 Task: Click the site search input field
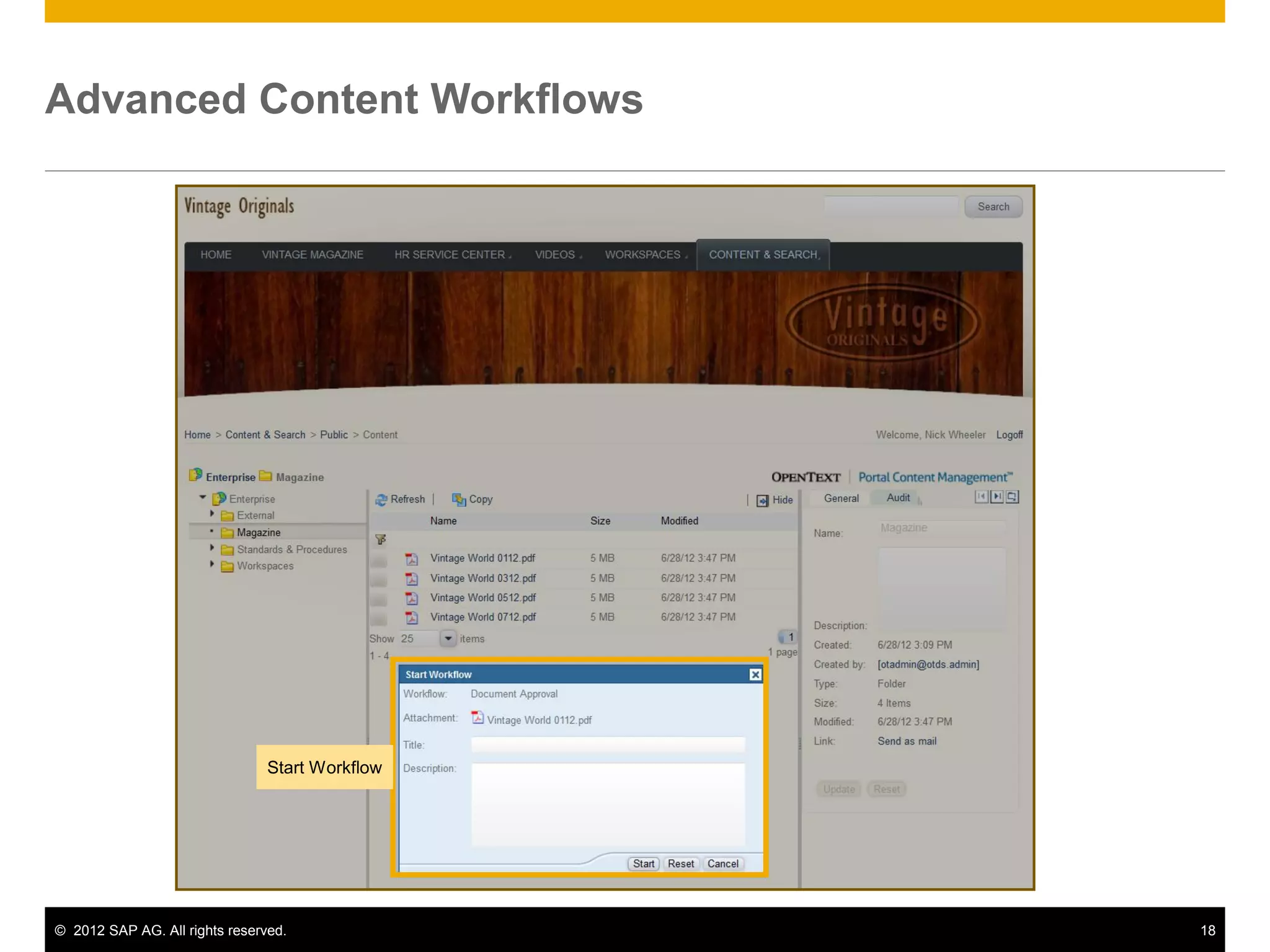pos(891,207)
